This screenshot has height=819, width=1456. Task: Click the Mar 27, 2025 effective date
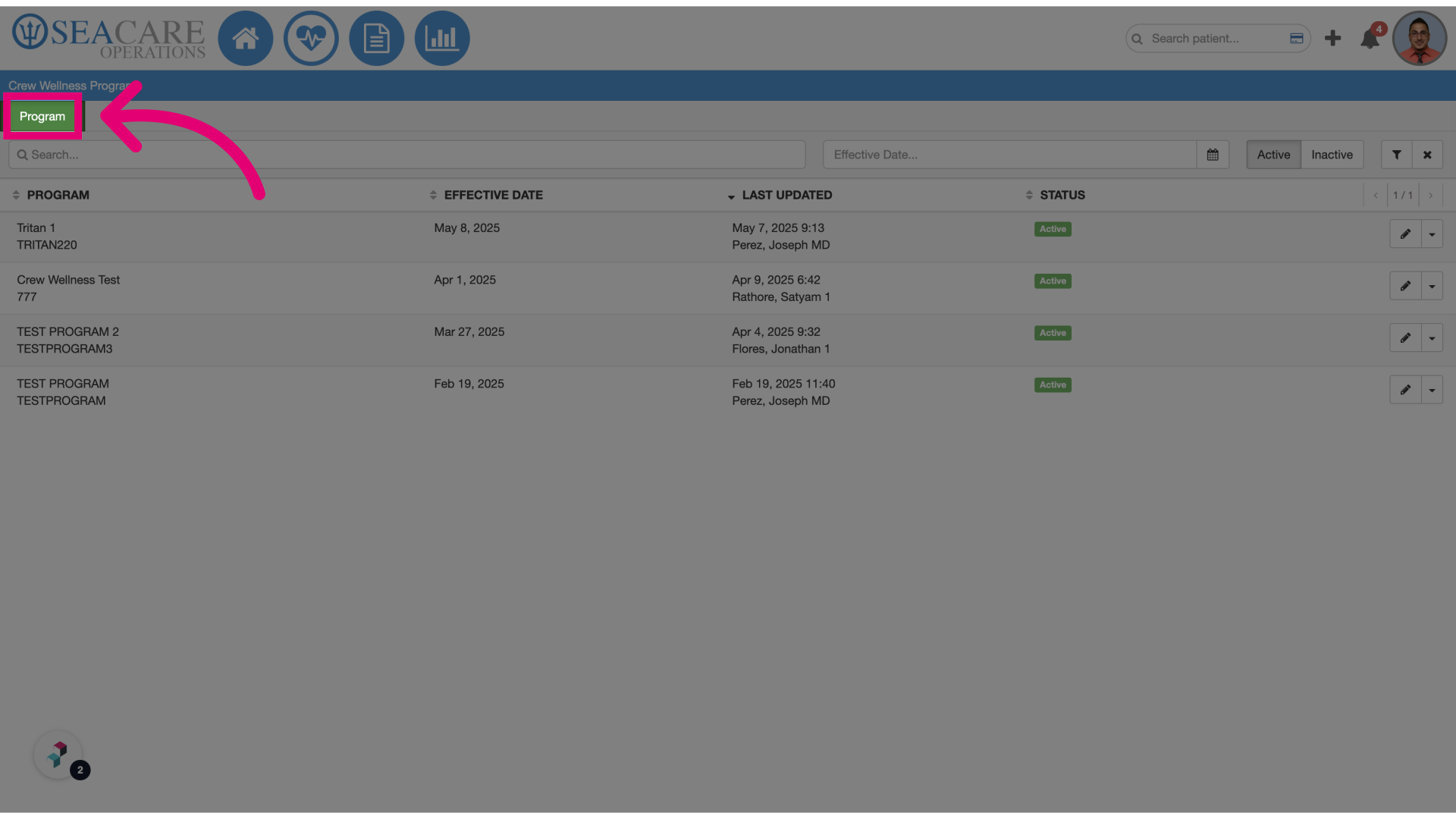coord(469,332)
